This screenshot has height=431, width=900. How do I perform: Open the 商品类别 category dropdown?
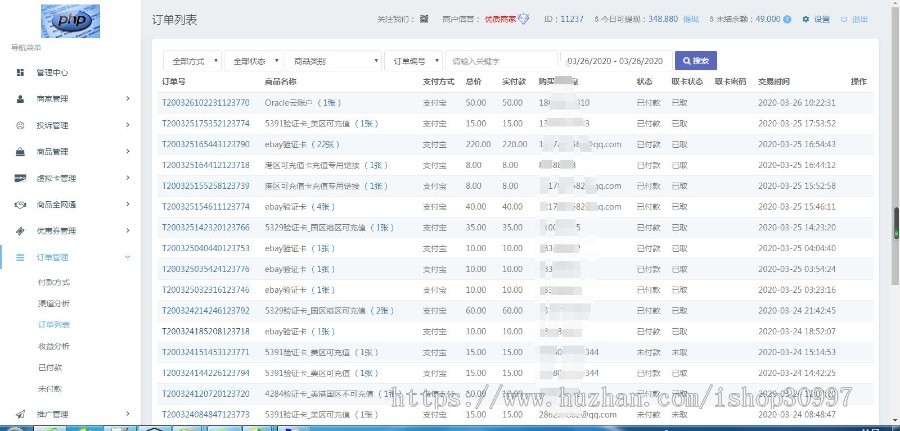[x=333, y=61]
